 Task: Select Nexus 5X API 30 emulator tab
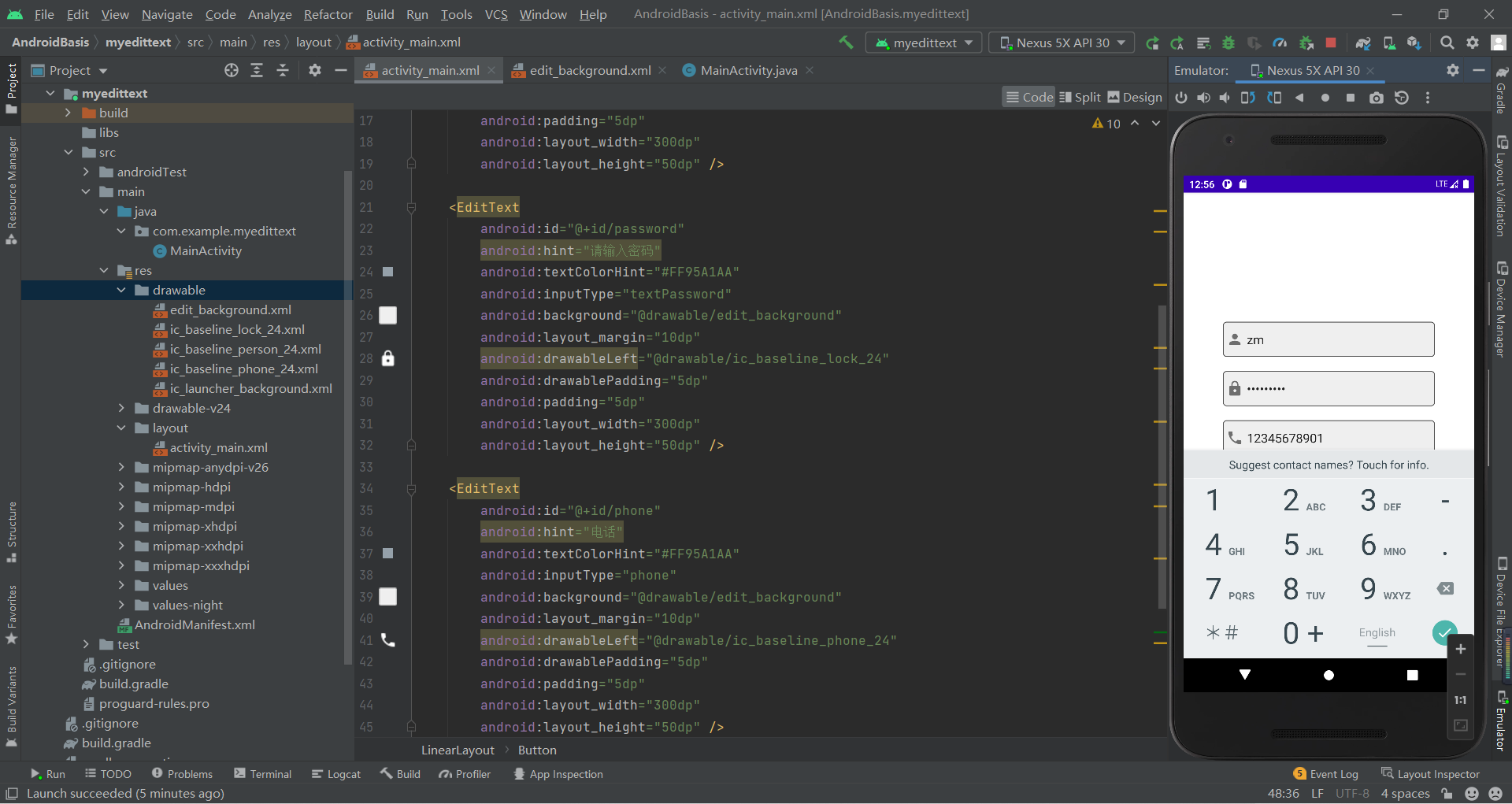pos(1312,70)
